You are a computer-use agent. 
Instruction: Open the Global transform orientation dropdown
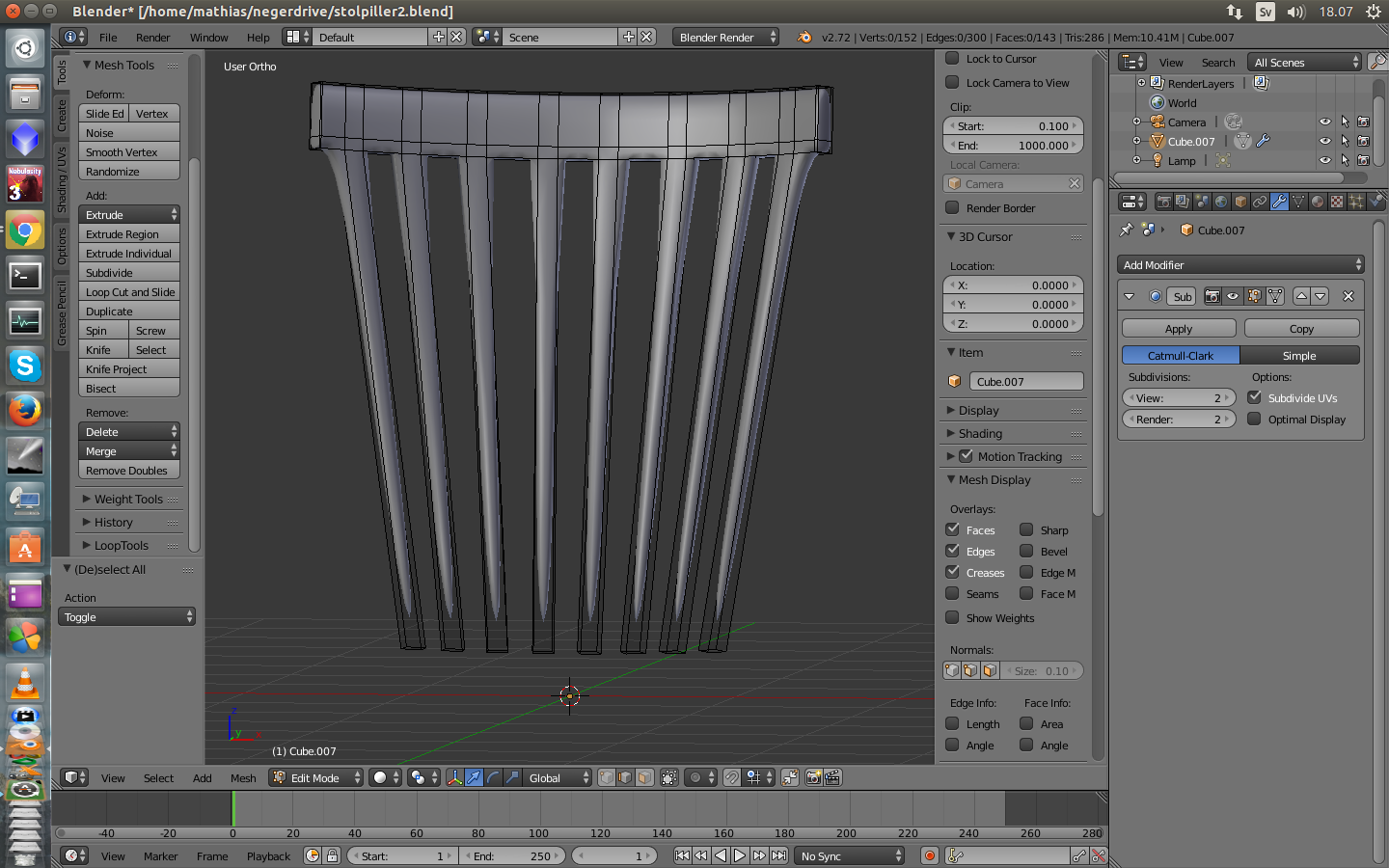(x=558, y=777)
